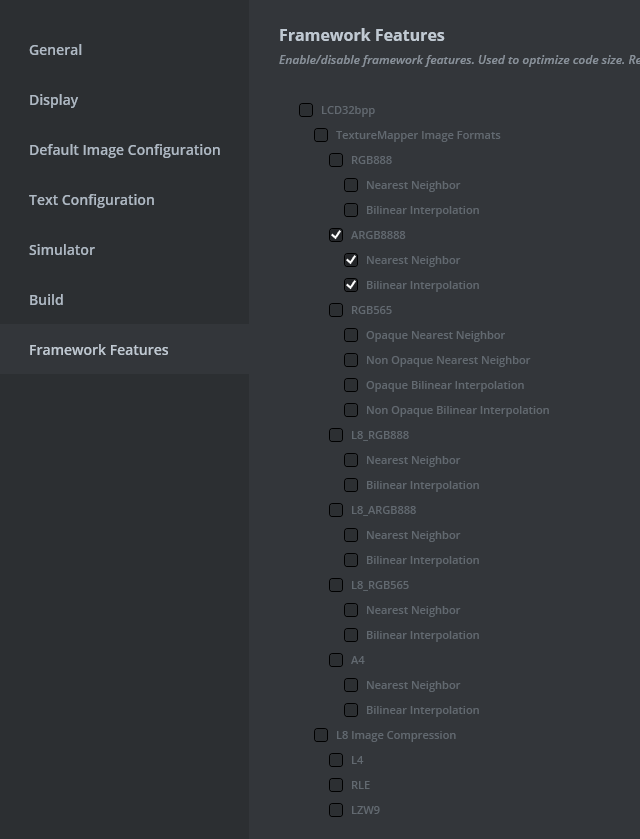
Task: Check Opaque Nearest Neighbor option
Action: (x=351, y=335)
